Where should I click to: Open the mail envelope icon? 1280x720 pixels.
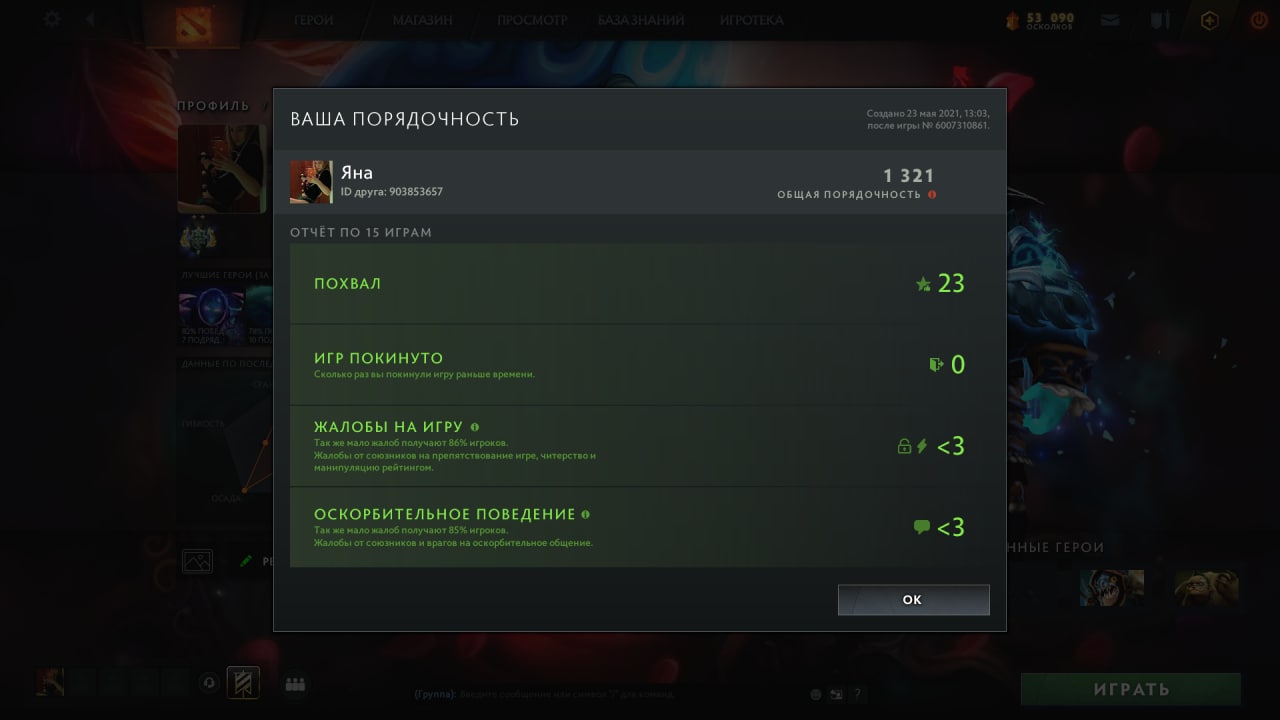tap(1110, 19)
